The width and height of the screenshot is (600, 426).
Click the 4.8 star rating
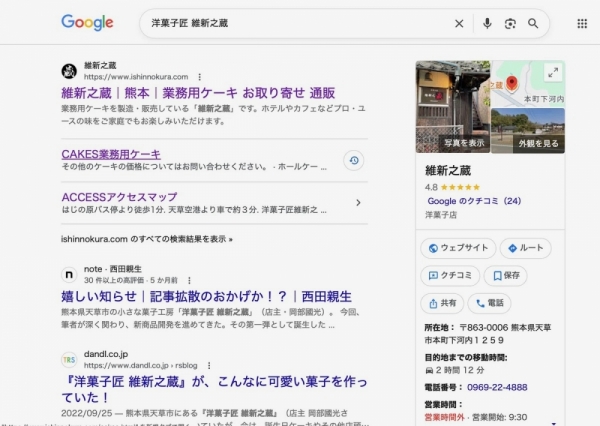point(452,187)
